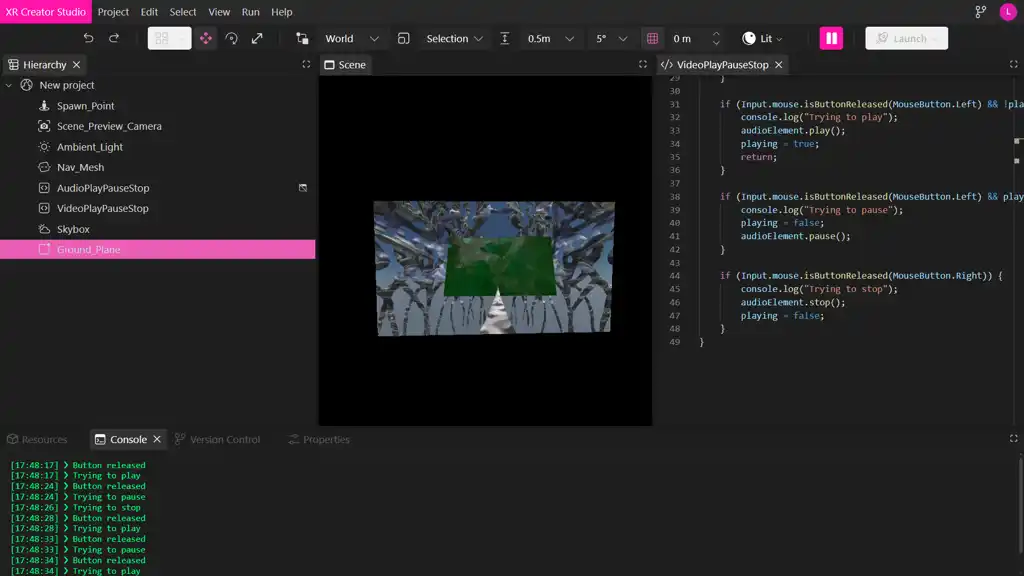
Task: Click the New project globe icon
Action: (x=26, y=85)
